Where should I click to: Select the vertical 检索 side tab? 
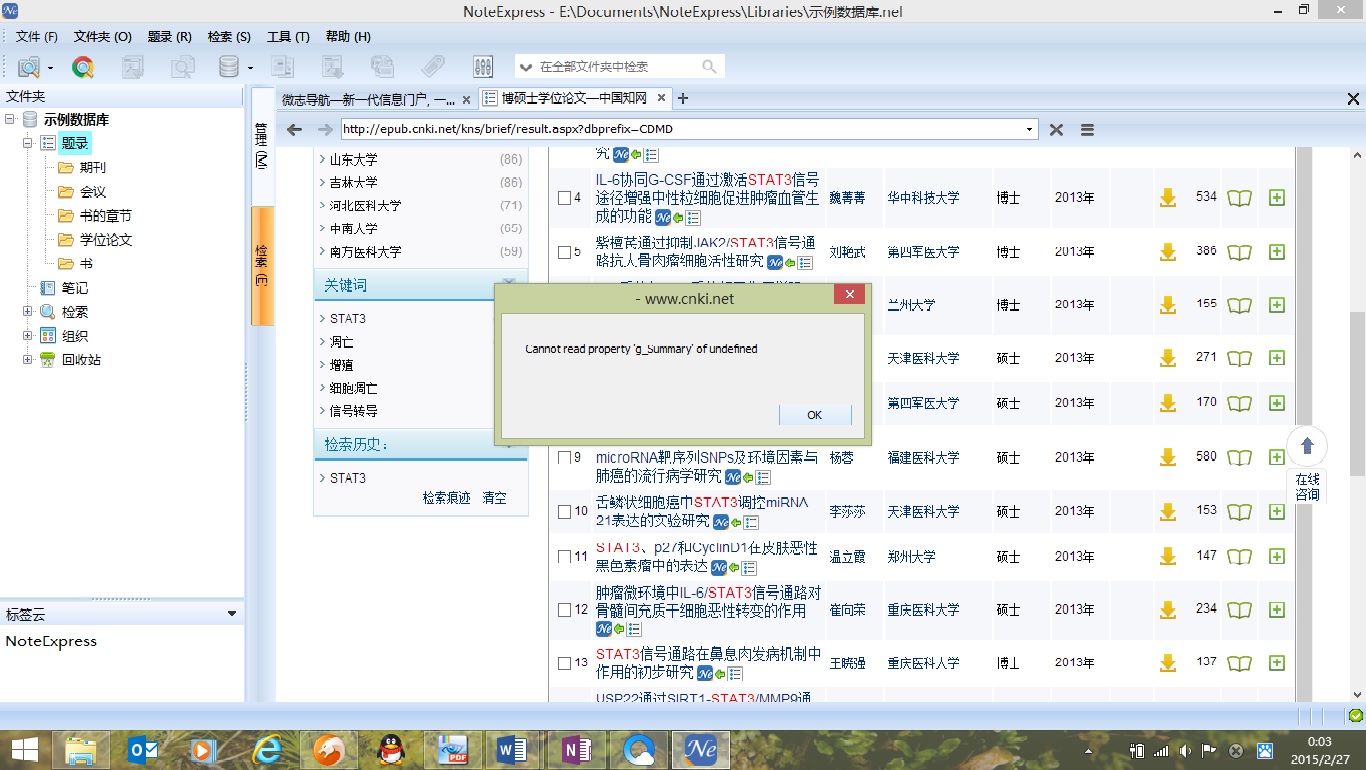262,266
